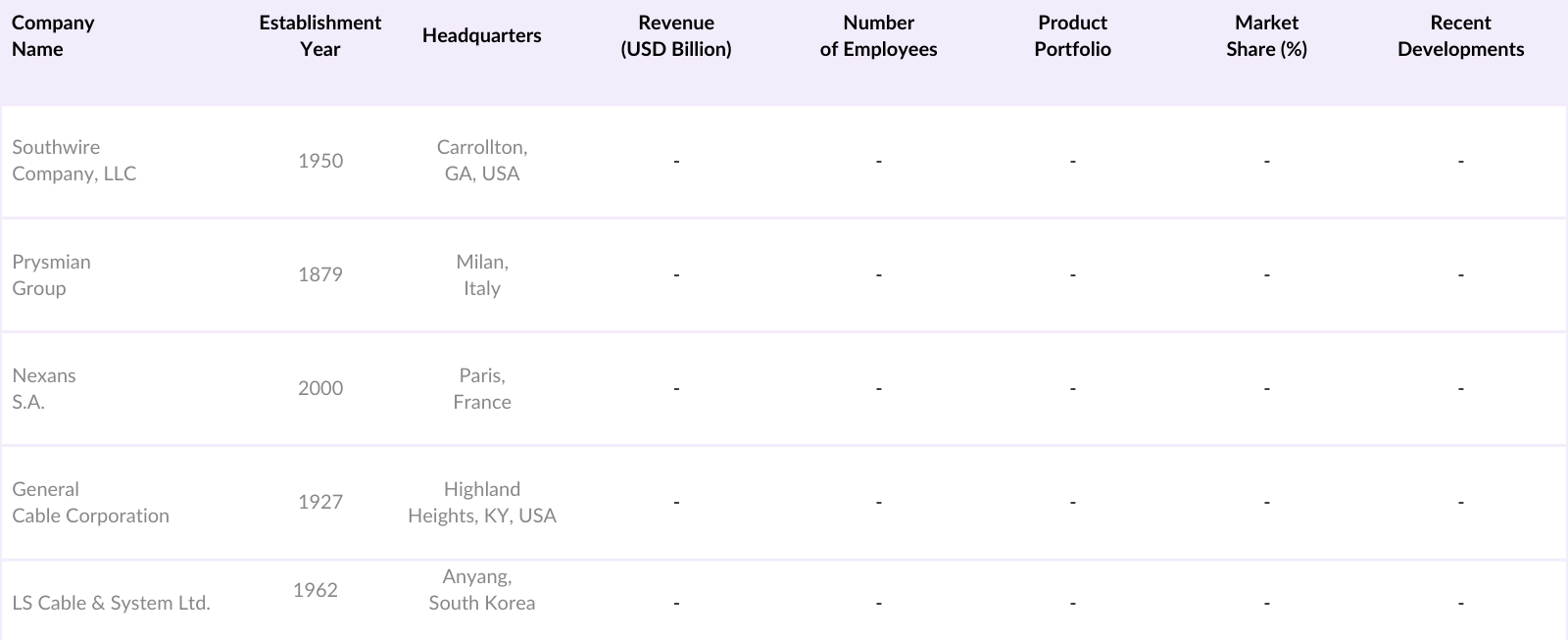Select the Prysmian Group company name
The height and width of the screenshot is (640, 1568).
(x=51, y=275)
